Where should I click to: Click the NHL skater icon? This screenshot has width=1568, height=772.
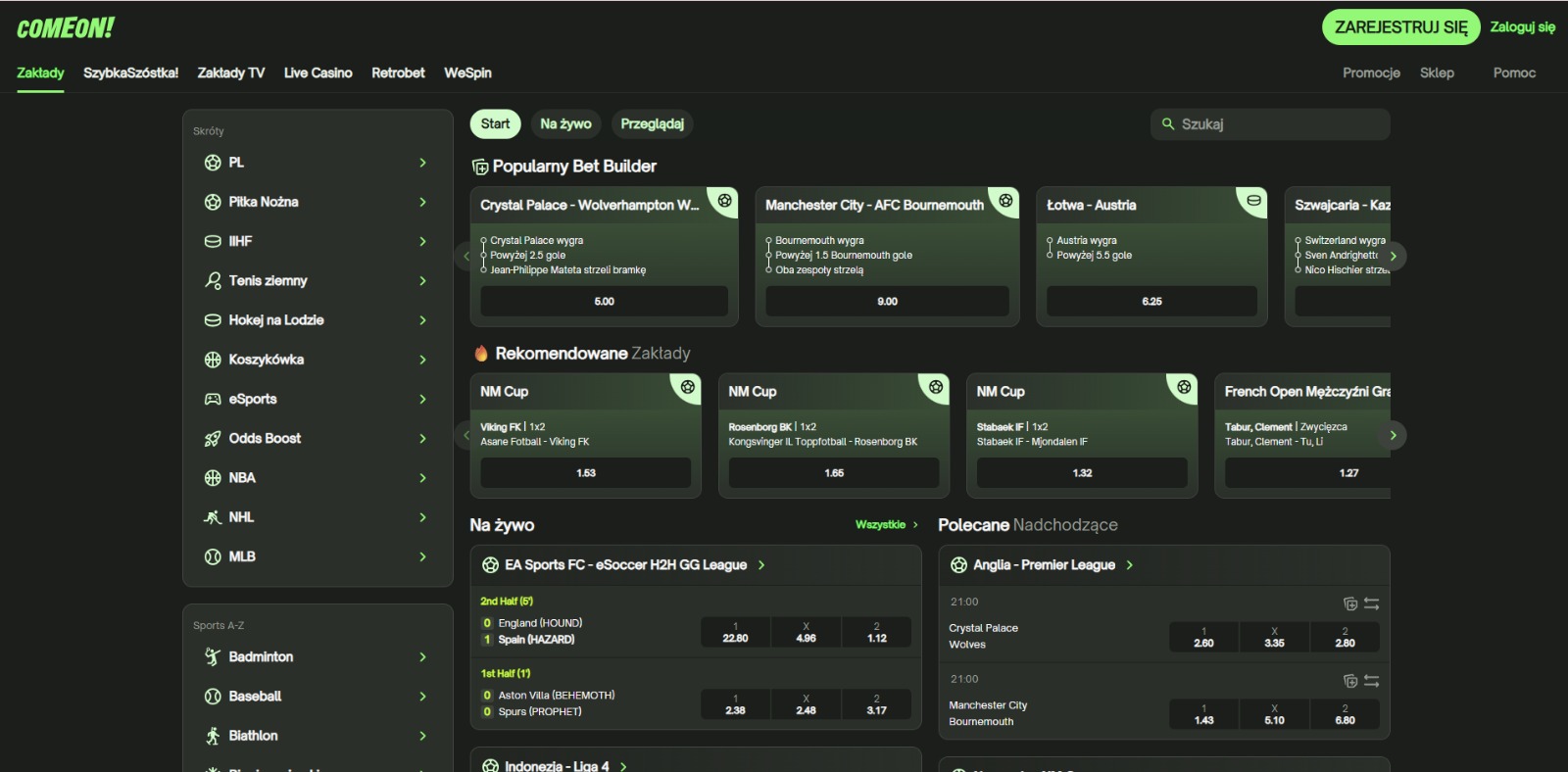click(x=213, y=517)
